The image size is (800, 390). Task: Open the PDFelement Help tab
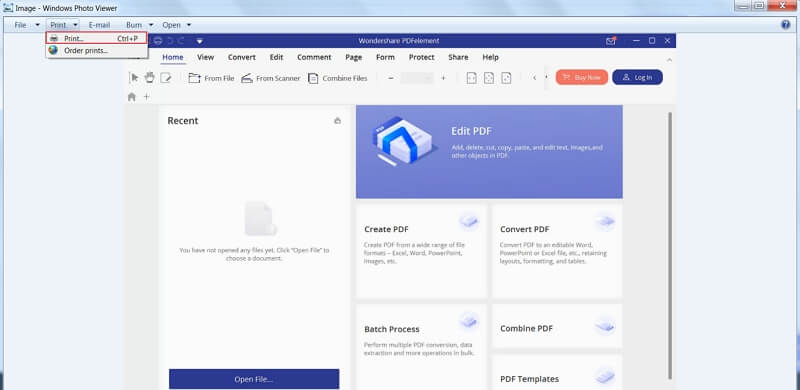click(490, 57)
